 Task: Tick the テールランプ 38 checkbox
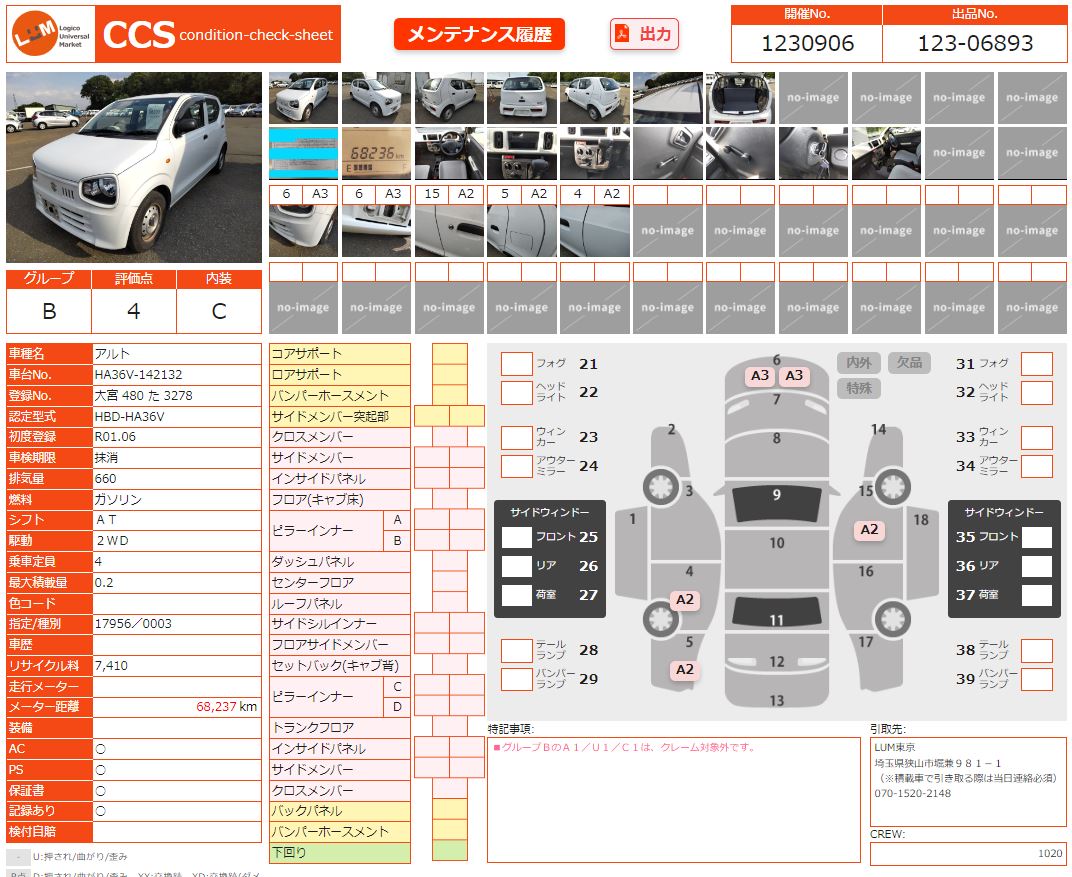[1036, 650]
